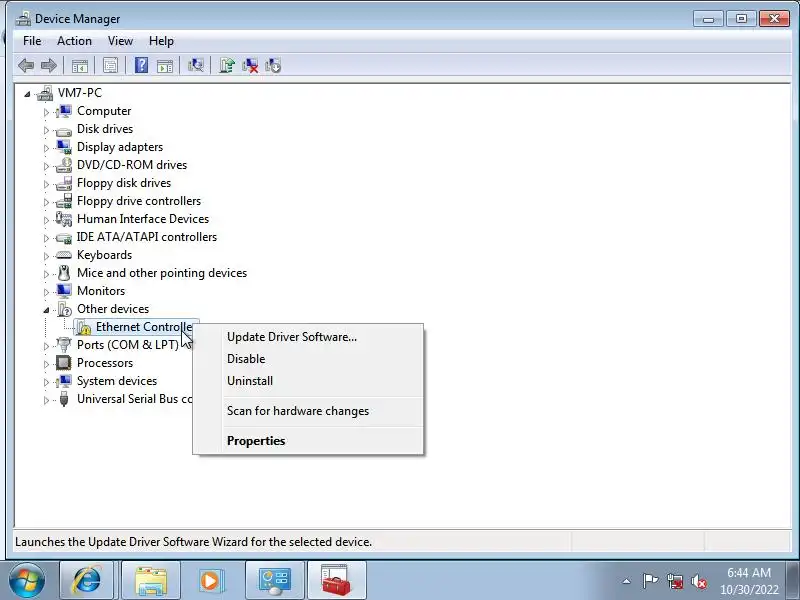The image size is (800, 600).
Task: Select the Display adapters category icon
Action: [x=64, y=147]
